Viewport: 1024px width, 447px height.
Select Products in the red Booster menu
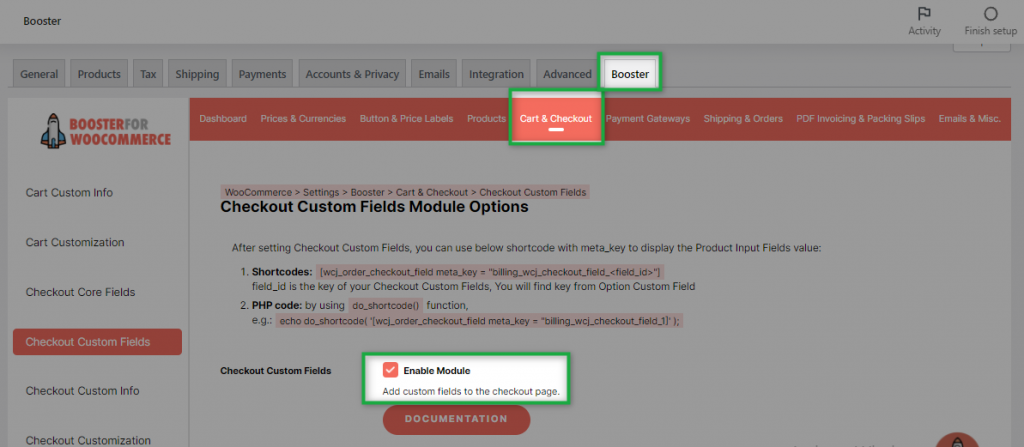(x=487, y=119)
